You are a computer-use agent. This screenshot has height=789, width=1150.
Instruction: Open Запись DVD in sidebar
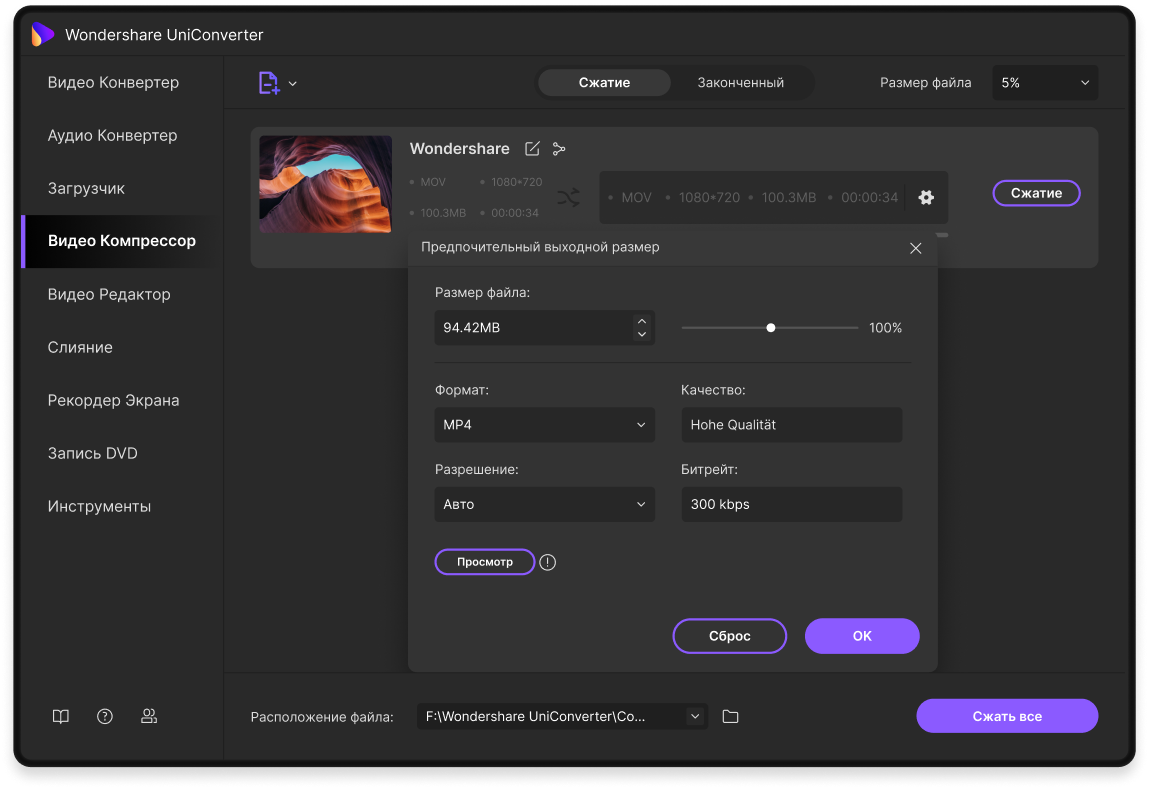(x=92, y=453)
